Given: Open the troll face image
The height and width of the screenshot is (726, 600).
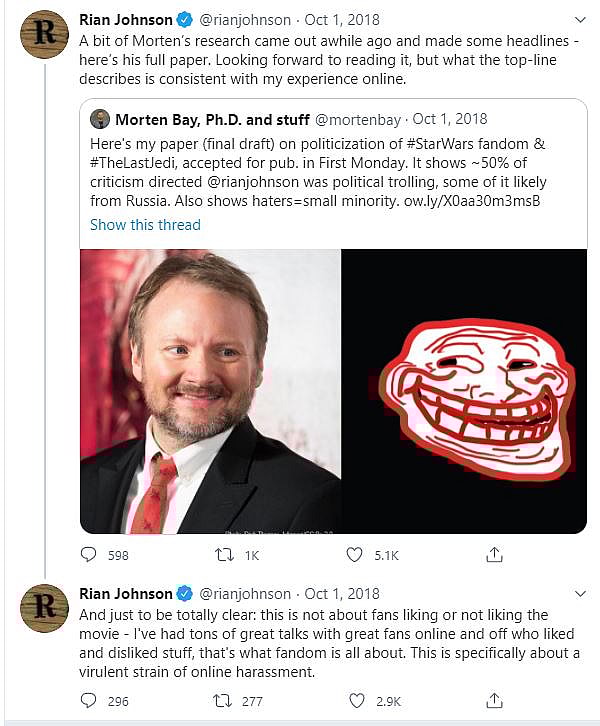Looking at the screenshot, I should [x=464, y=390].
